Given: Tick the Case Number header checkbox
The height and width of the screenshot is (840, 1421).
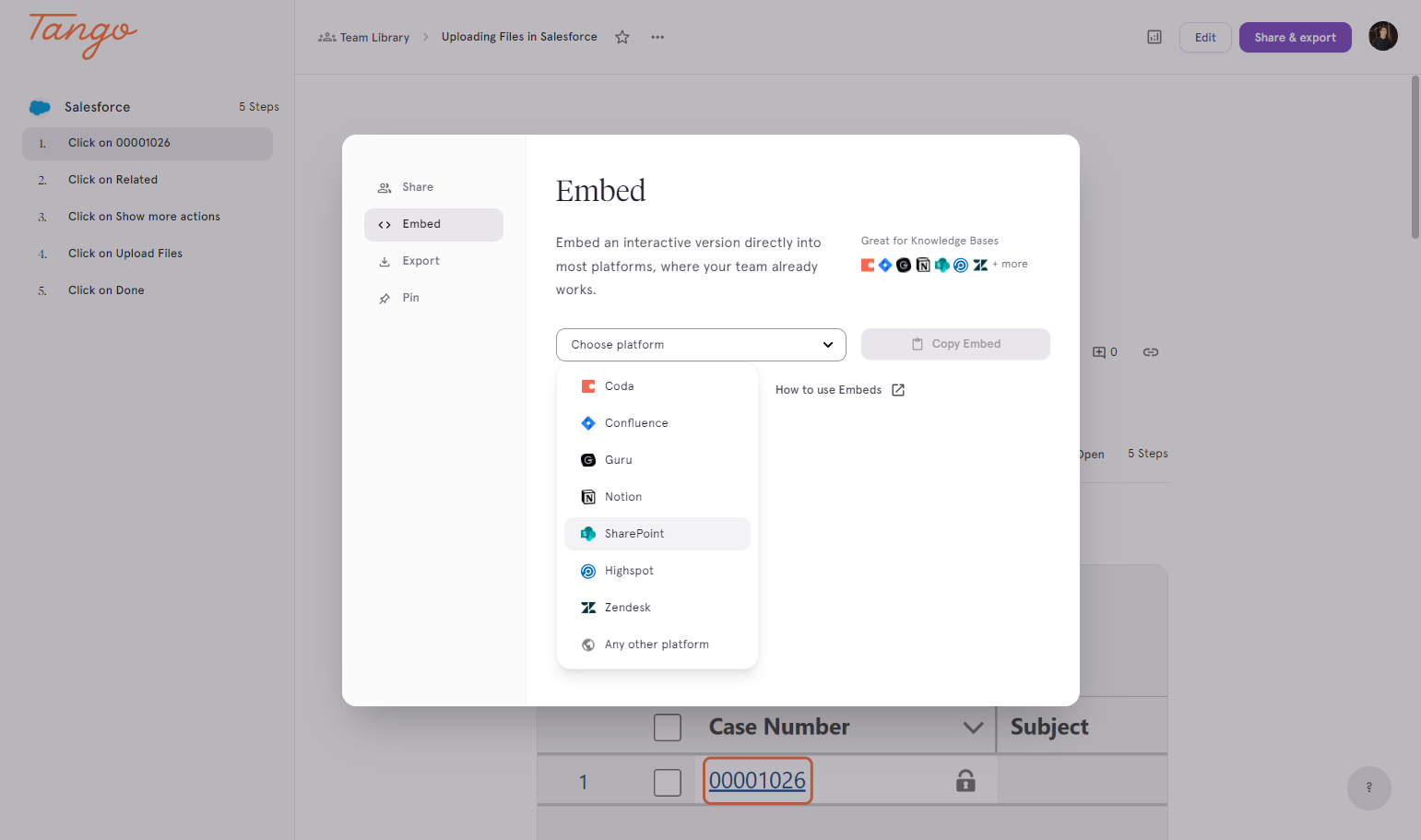Looking at the screenshot, I should [668, 728].
